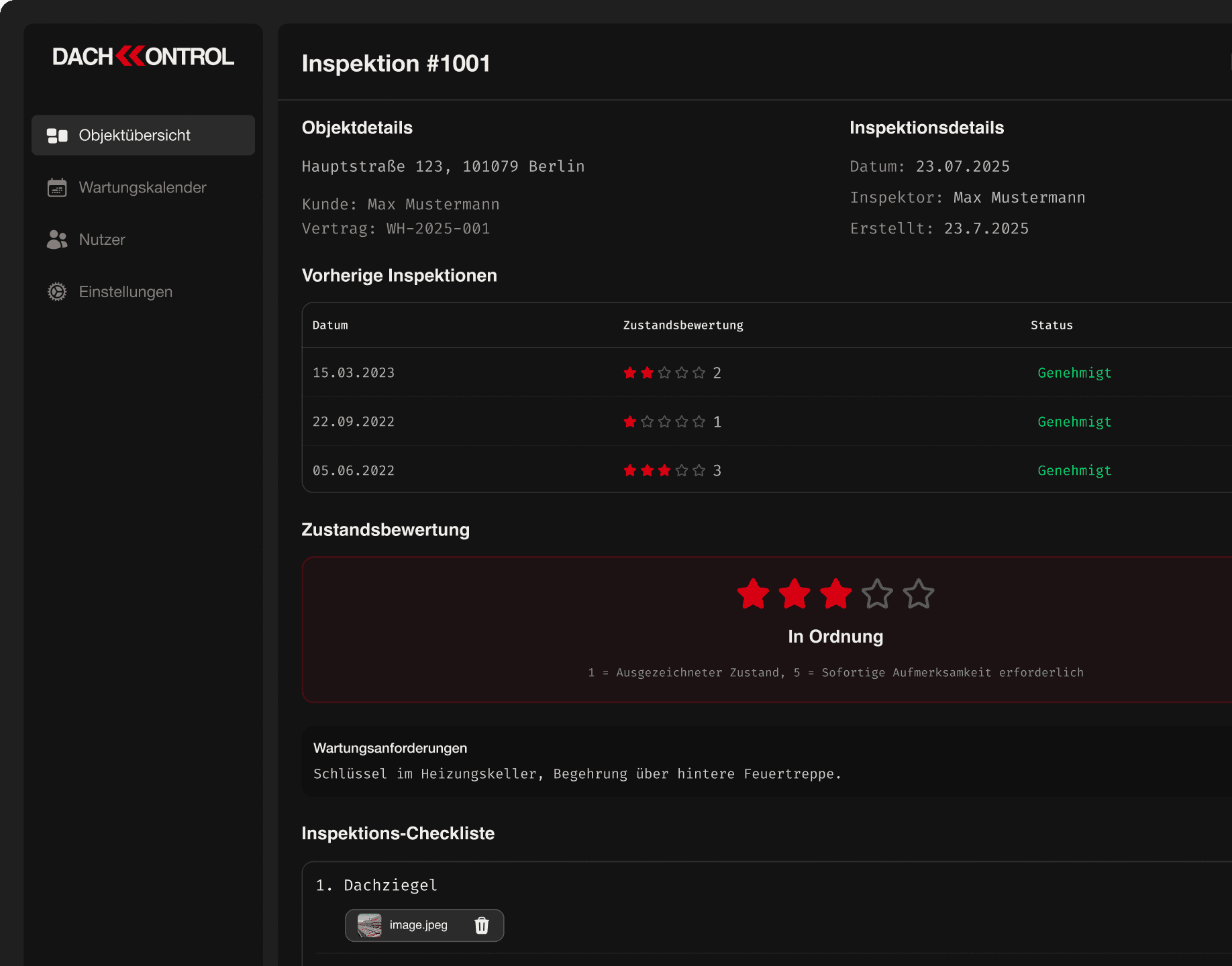The image size is (1232, 966).
Task: Click Inspektor: Max Mustermann text
Action: (968, 198)
